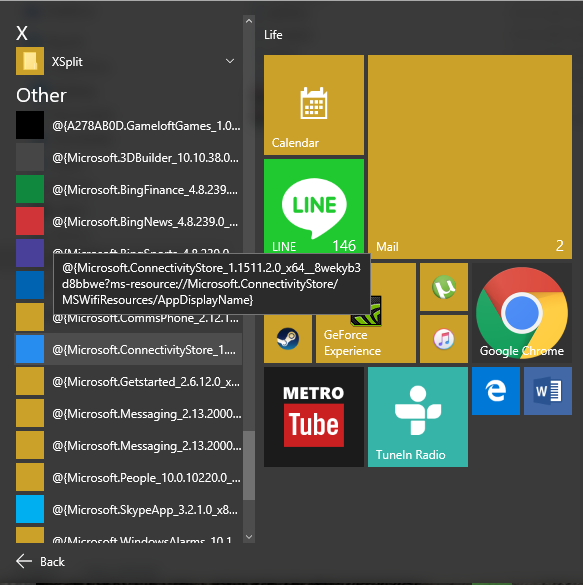The image size is (583, 585).
Task: Click the Getstarted app icon
Action: [30, 381]
